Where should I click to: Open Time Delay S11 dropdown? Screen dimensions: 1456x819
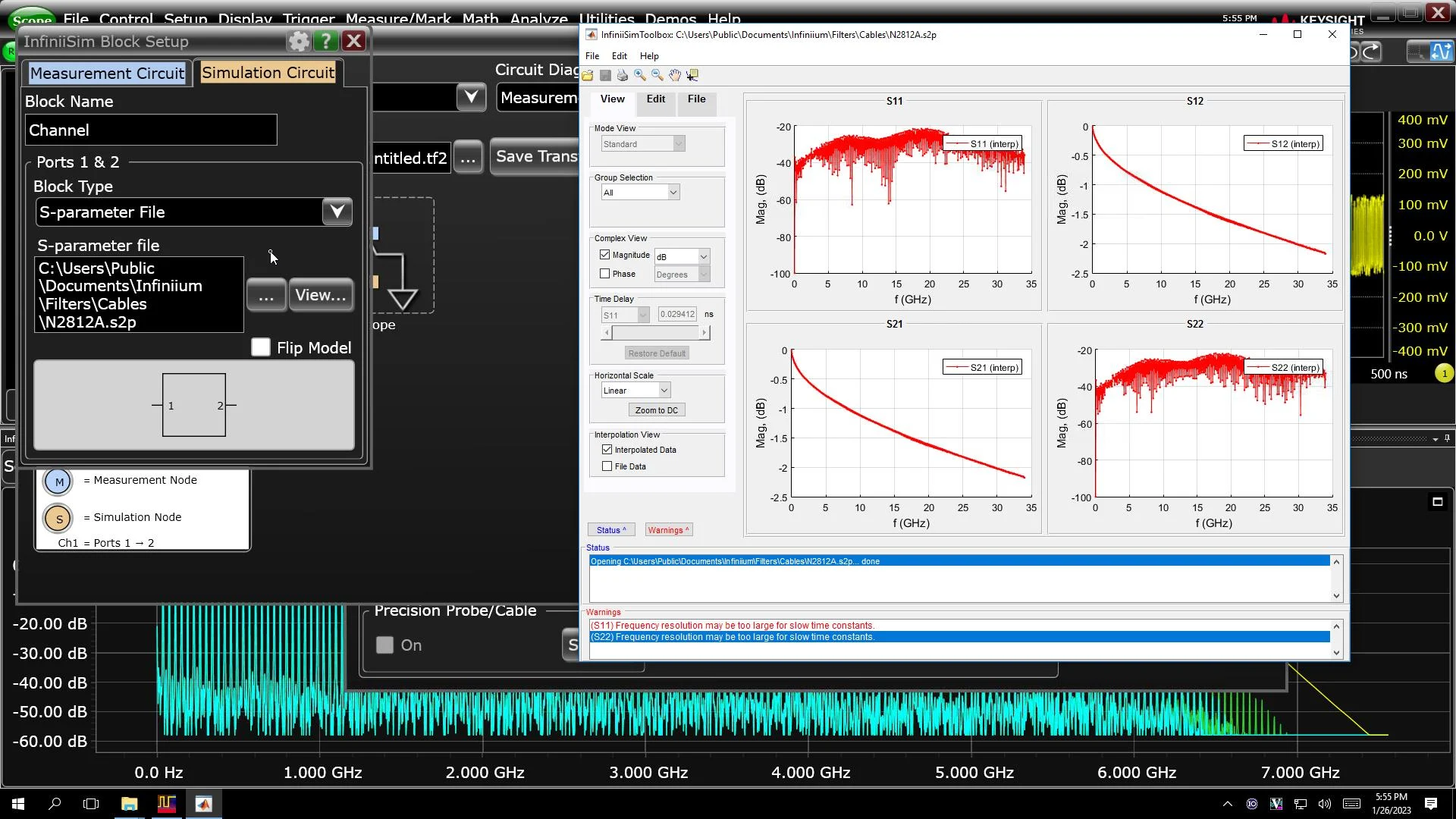point(626,315)
